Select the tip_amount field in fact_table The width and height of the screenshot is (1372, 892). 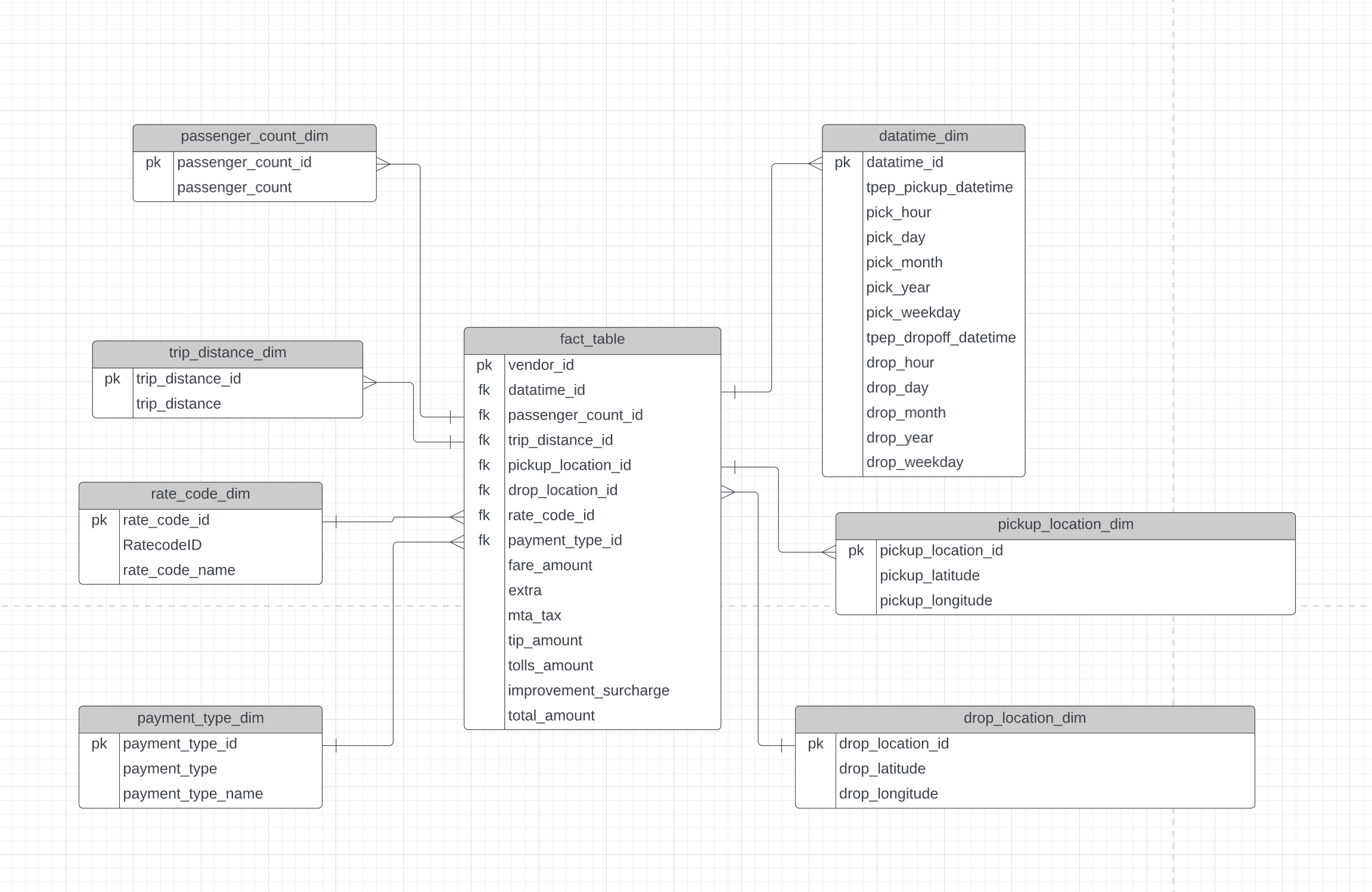(x=545, y=640)
